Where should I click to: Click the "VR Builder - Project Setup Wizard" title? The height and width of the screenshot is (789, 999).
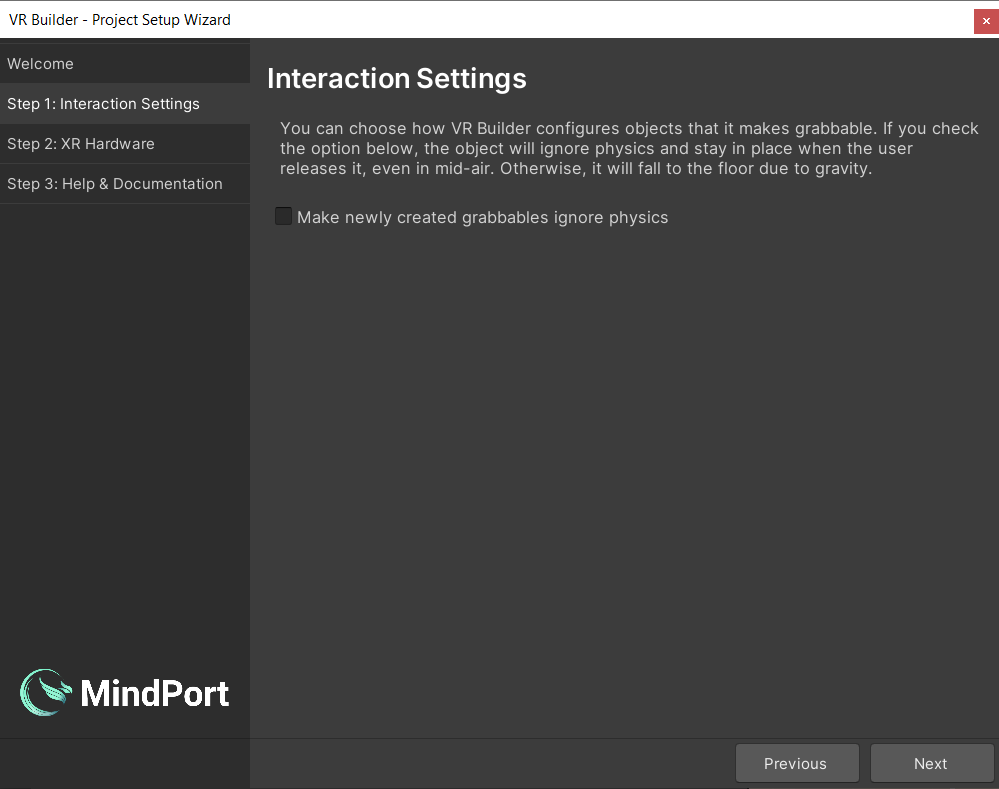coord(120,19)
